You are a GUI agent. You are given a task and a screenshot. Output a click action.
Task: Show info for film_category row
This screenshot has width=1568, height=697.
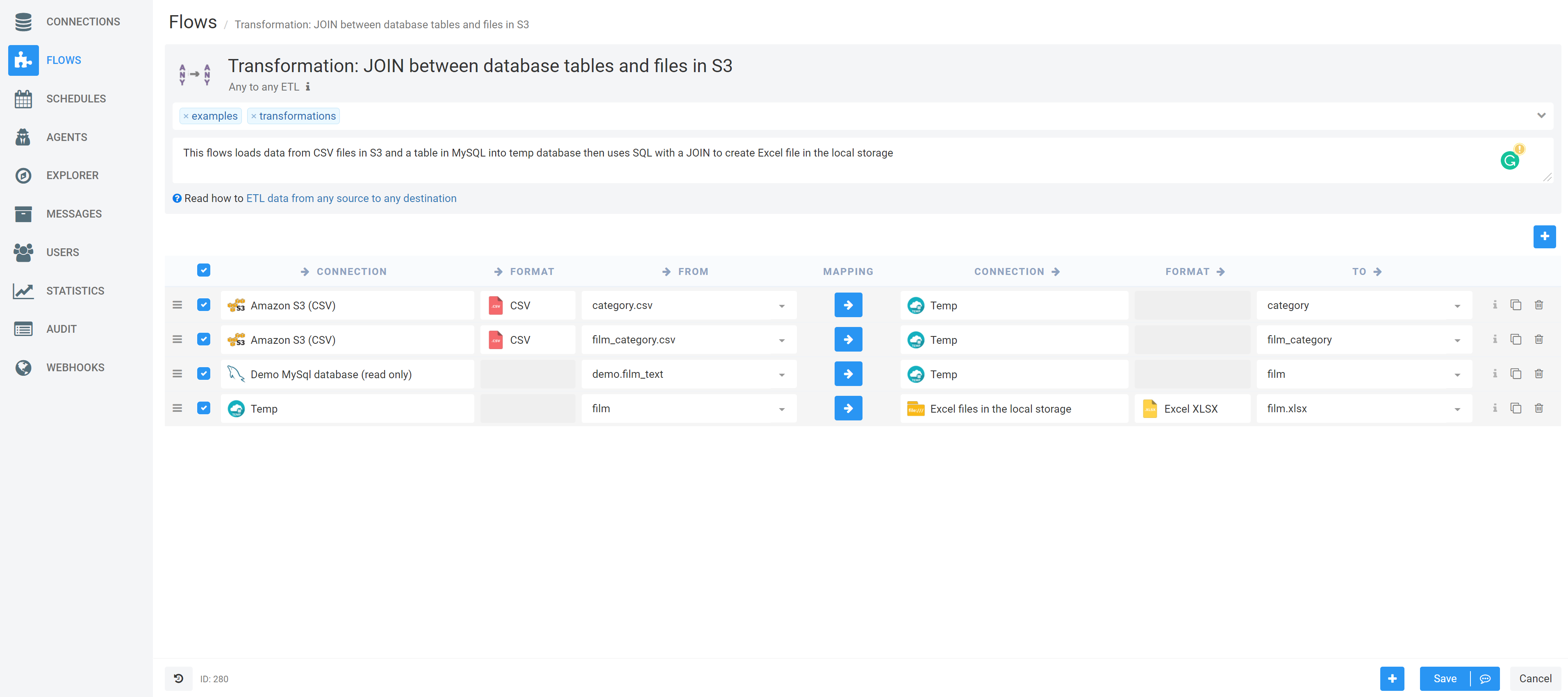(x=1494, y=339)
